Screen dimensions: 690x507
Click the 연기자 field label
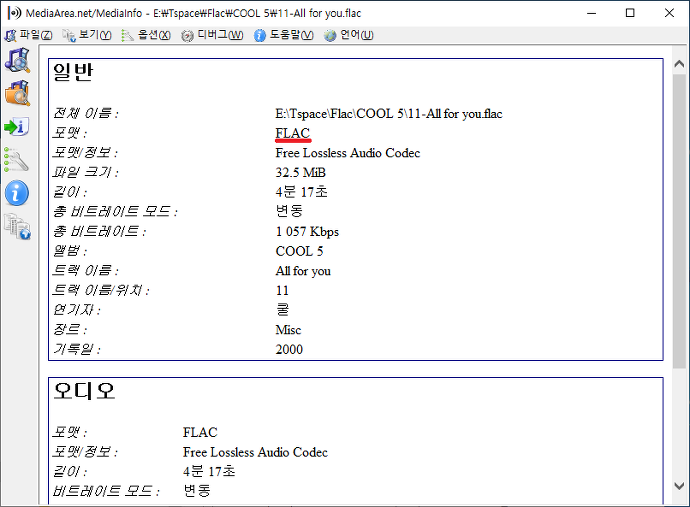pos(77,310)
